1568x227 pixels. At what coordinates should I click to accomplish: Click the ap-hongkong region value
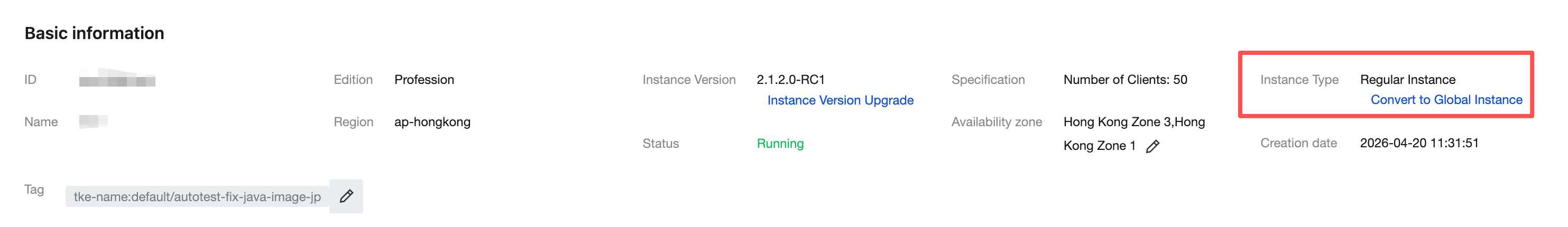tap(432, 122)
